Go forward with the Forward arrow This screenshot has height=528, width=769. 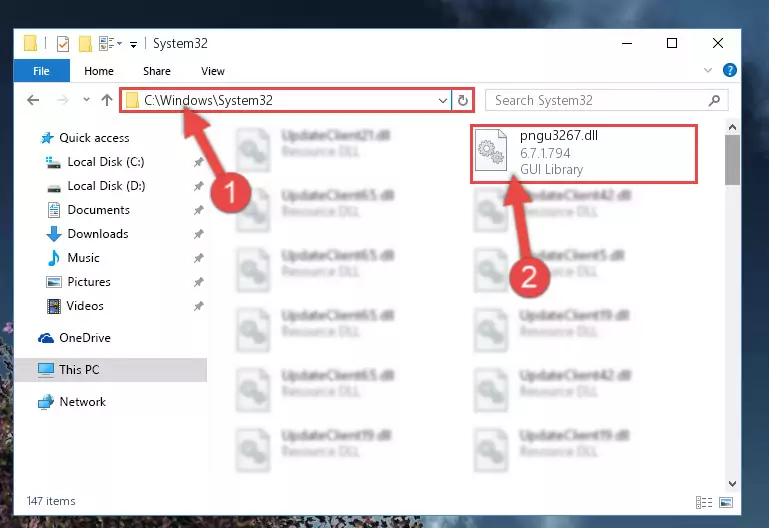[x=63, y=101]
